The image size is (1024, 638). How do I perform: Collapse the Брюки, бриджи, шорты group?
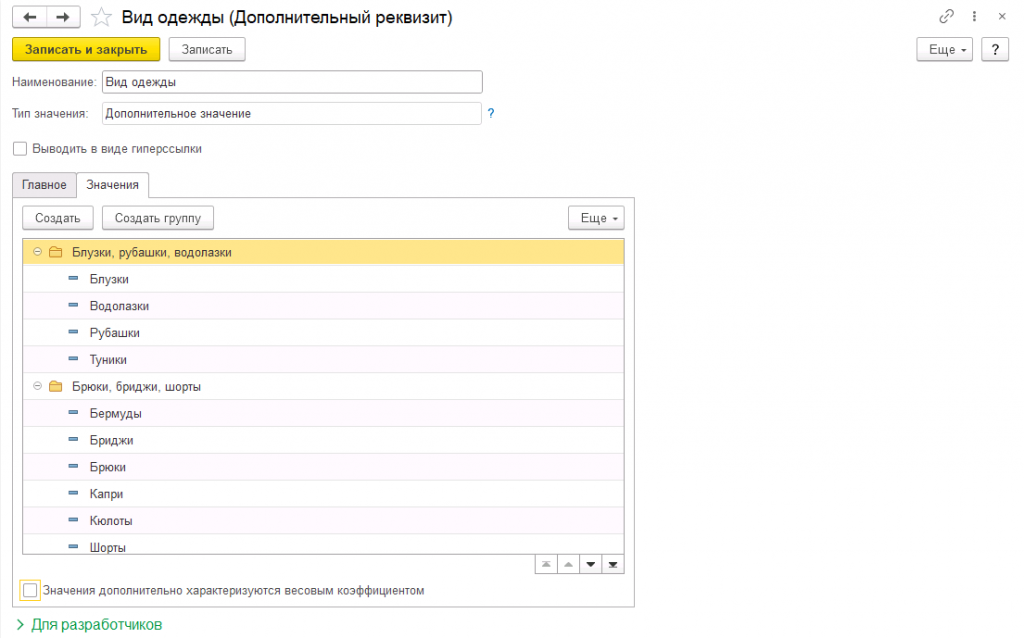[37, 386]
